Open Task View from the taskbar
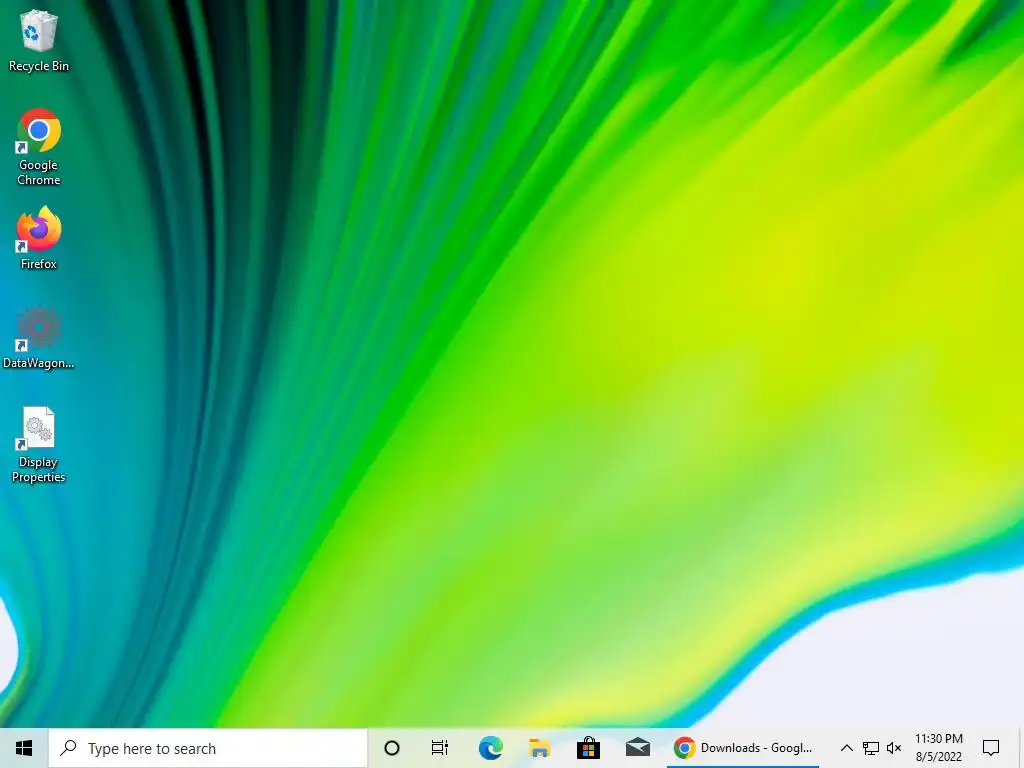Image resolution: width=1024 pixels, height=768 pixels. pos(440,748)
